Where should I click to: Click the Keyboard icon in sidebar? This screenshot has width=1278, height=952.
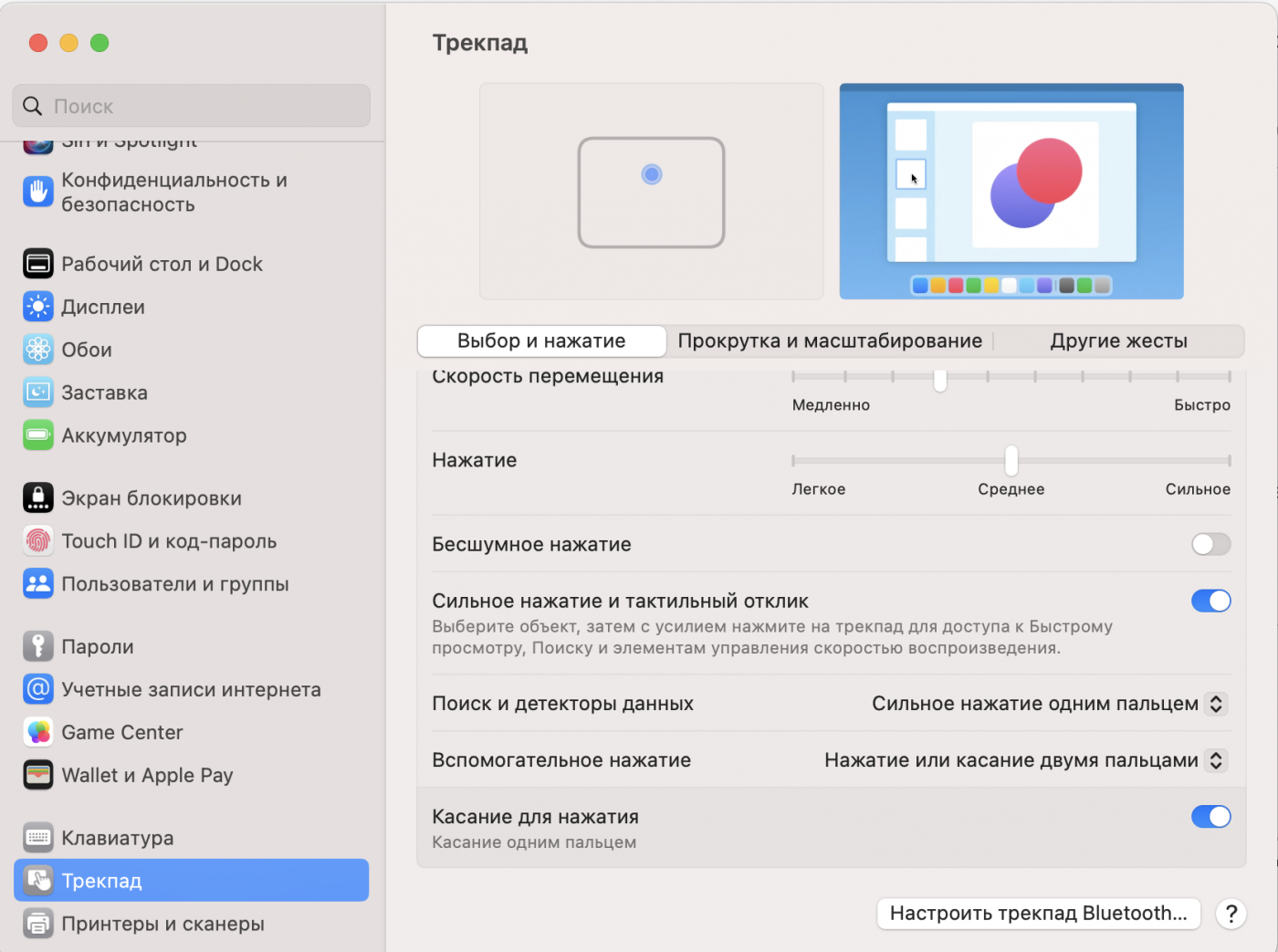(37, 838)
